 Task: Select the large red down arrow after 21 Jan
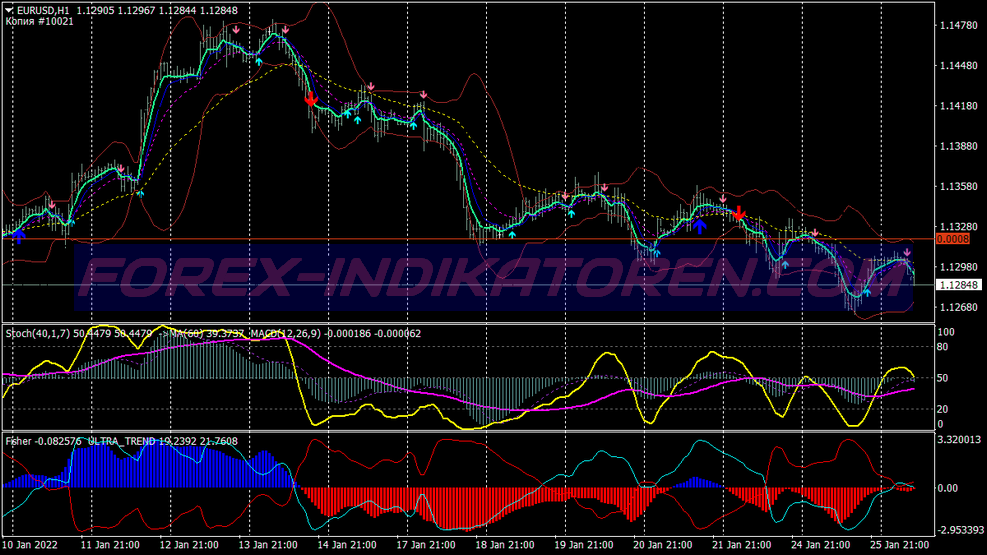739,213
